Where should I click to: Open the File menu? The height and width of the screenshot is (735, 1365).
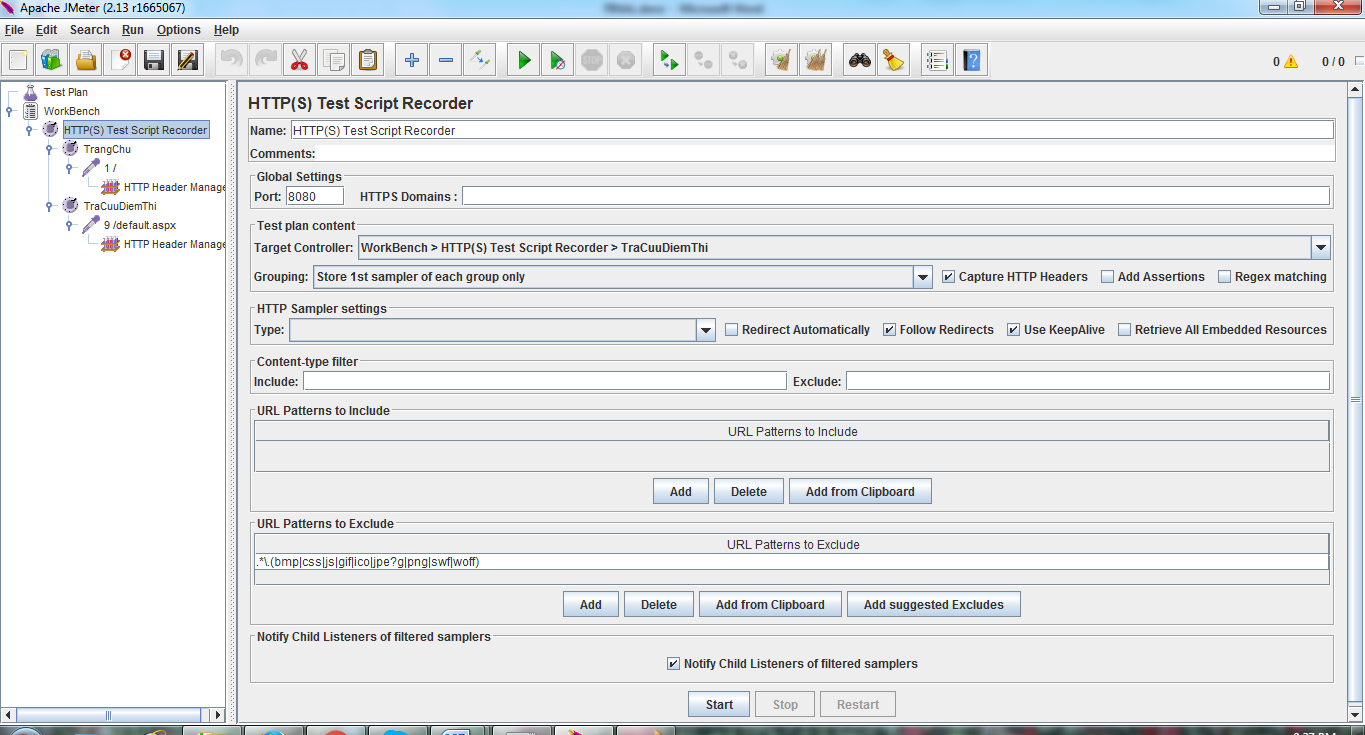[x=14, y=30]
